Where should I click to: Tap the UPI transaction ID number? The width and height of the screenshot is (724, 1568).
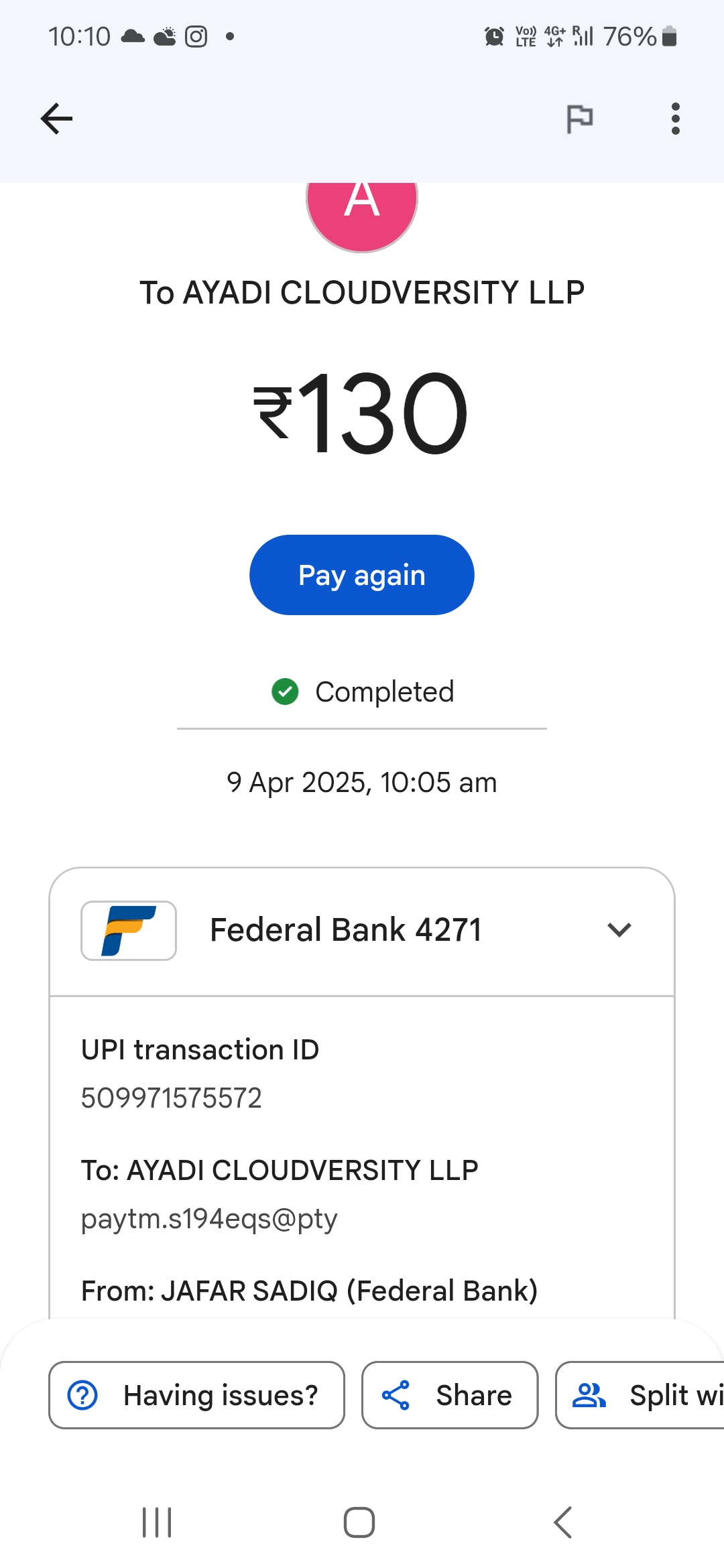coord(172,1098)
